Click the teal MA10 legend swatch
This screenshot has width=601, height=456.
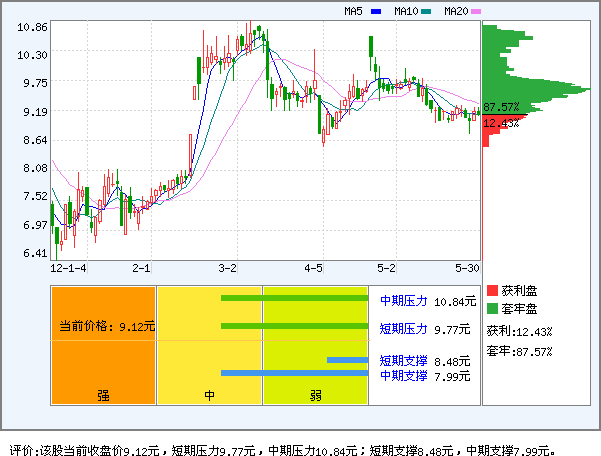[426, 12]
